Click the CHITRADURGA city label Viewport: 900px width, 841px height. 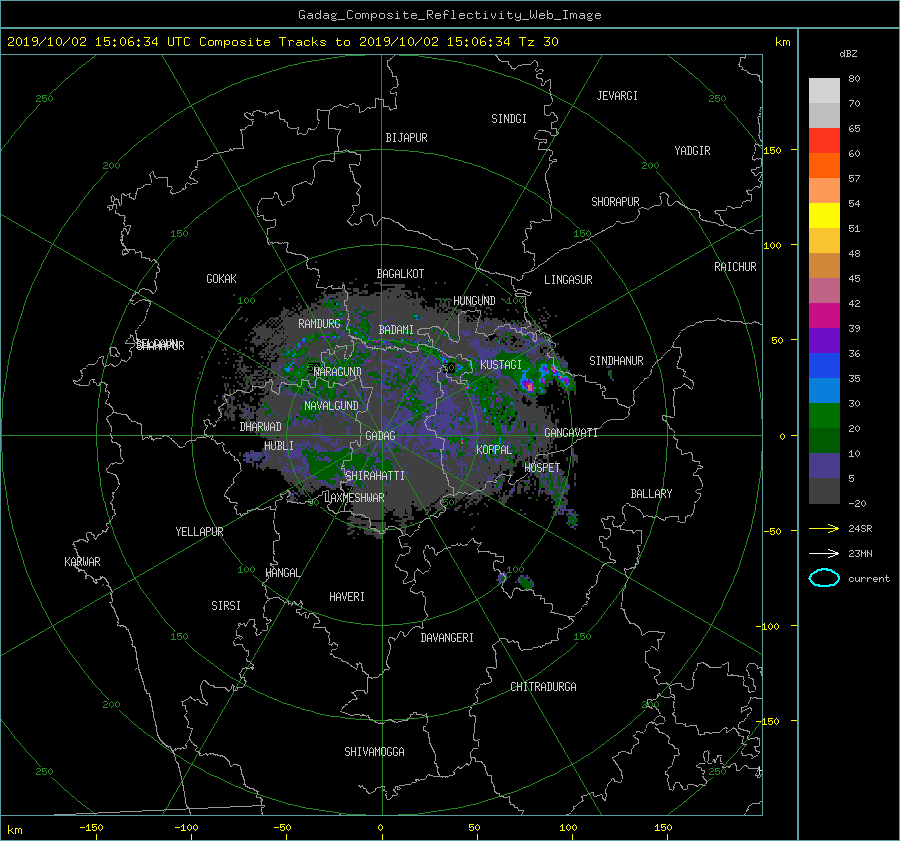544,687
